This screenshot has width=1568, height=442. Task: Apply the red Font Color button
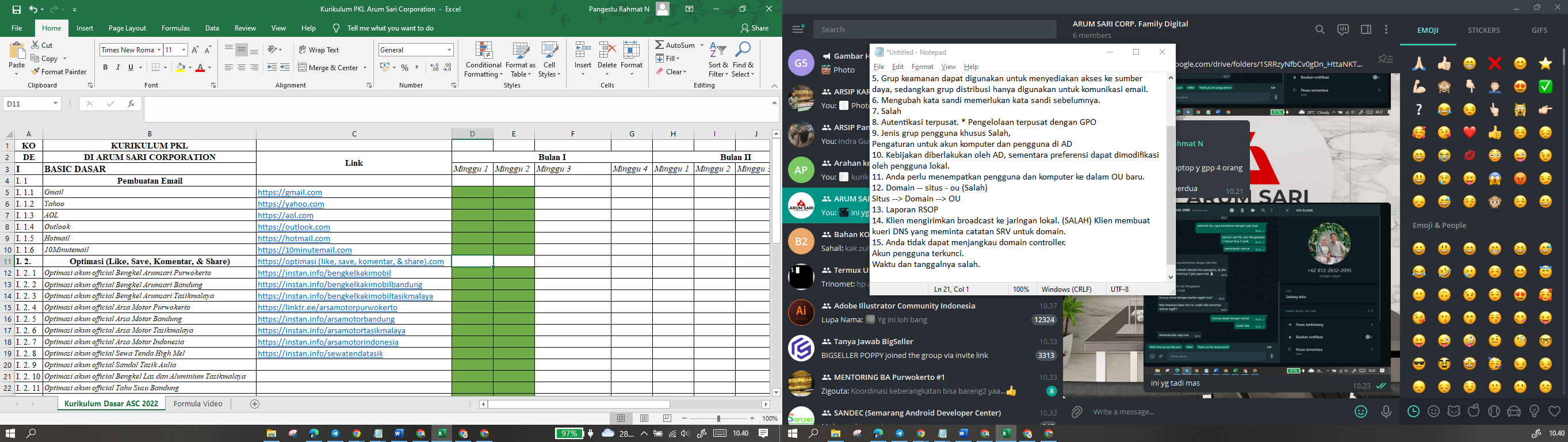[x=200, y=67]
